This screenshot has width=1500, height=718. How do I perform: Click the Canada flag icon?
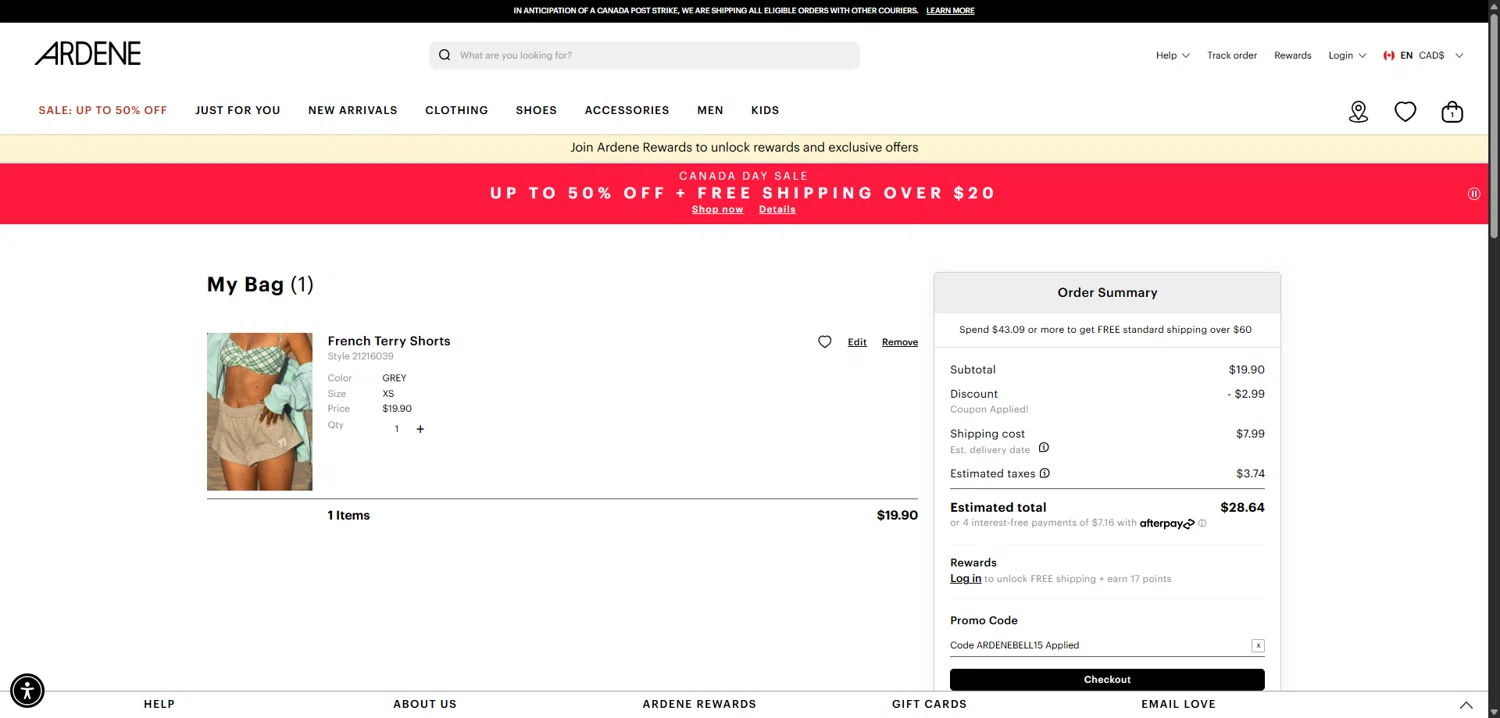[1389, 56]
